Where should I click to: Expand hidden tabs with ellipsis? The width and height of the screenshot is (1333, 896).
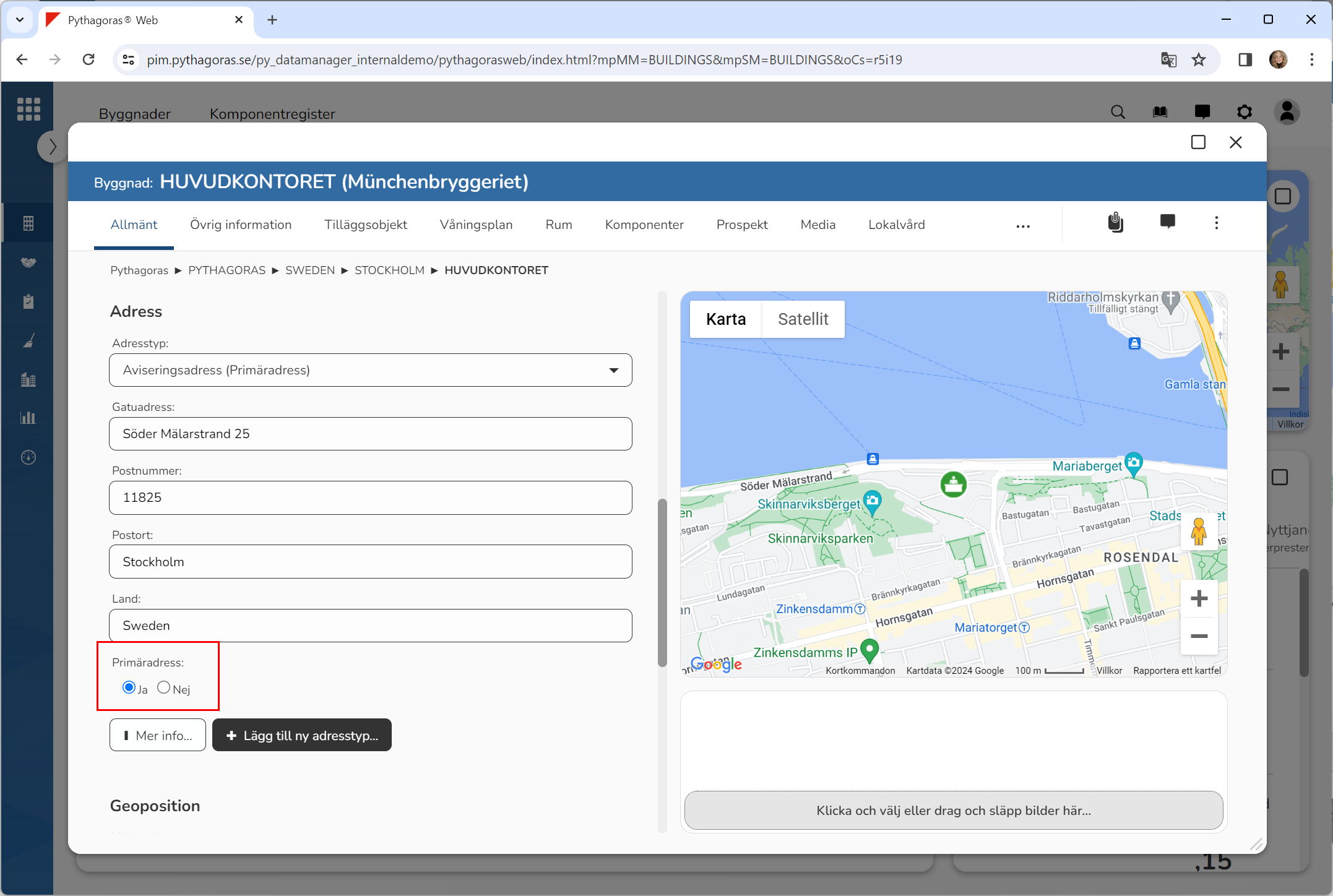coord(1023,226)
